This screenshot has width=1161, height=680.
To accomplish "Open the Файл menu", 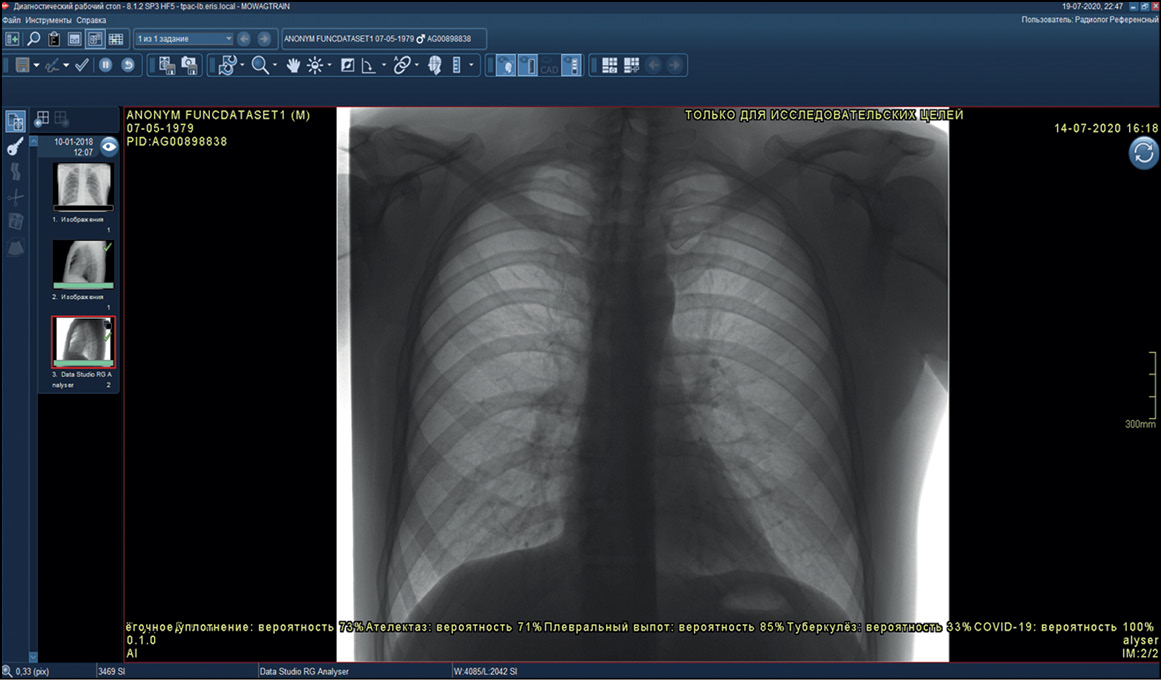I will click(x=11, y=20).
